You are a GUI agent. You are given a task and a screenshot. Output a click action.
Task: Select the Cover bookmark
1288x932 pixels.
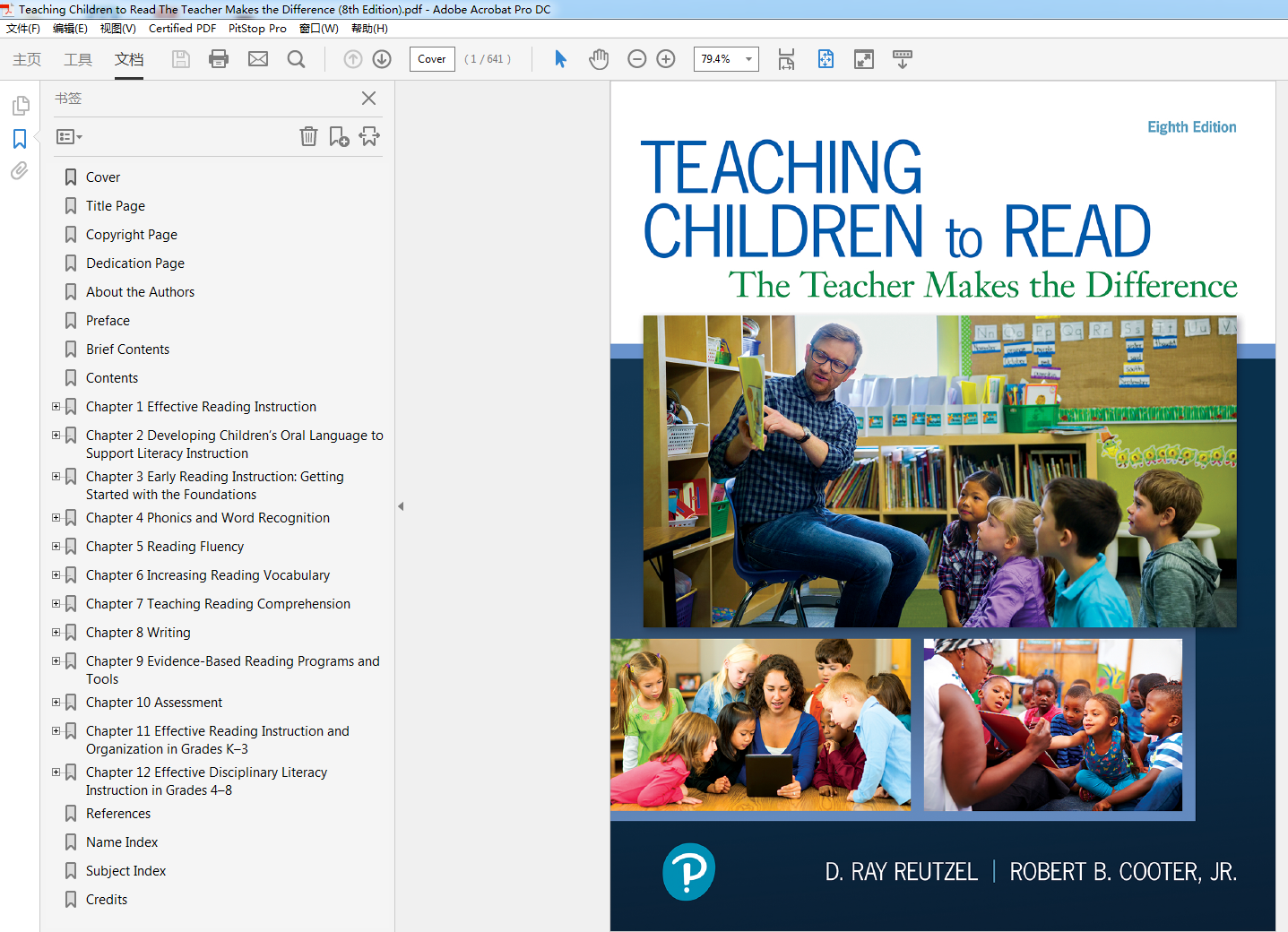[x=103, y=177]
